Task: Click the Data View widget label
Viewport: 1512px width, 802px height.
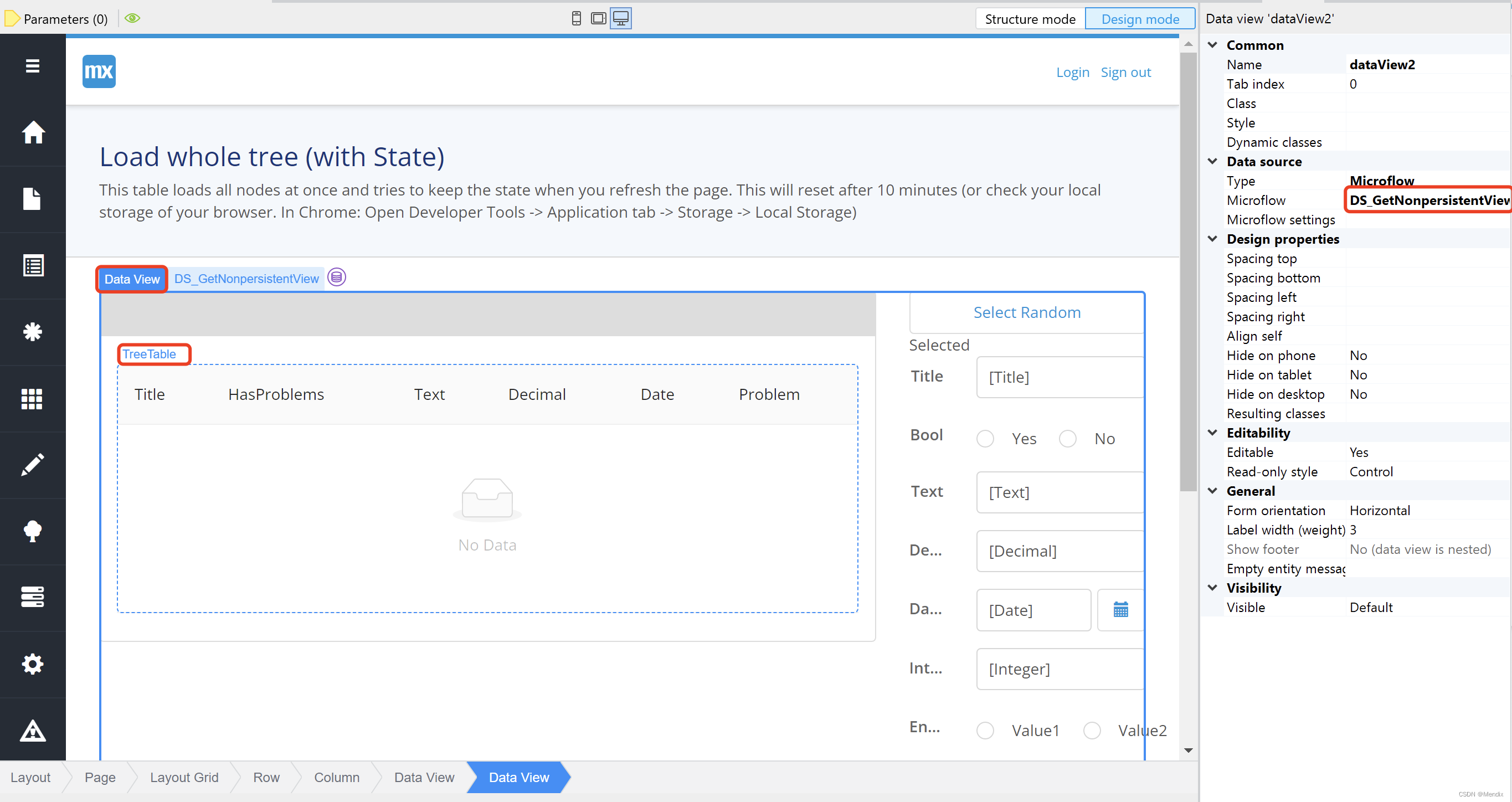Action: point(132,279)
